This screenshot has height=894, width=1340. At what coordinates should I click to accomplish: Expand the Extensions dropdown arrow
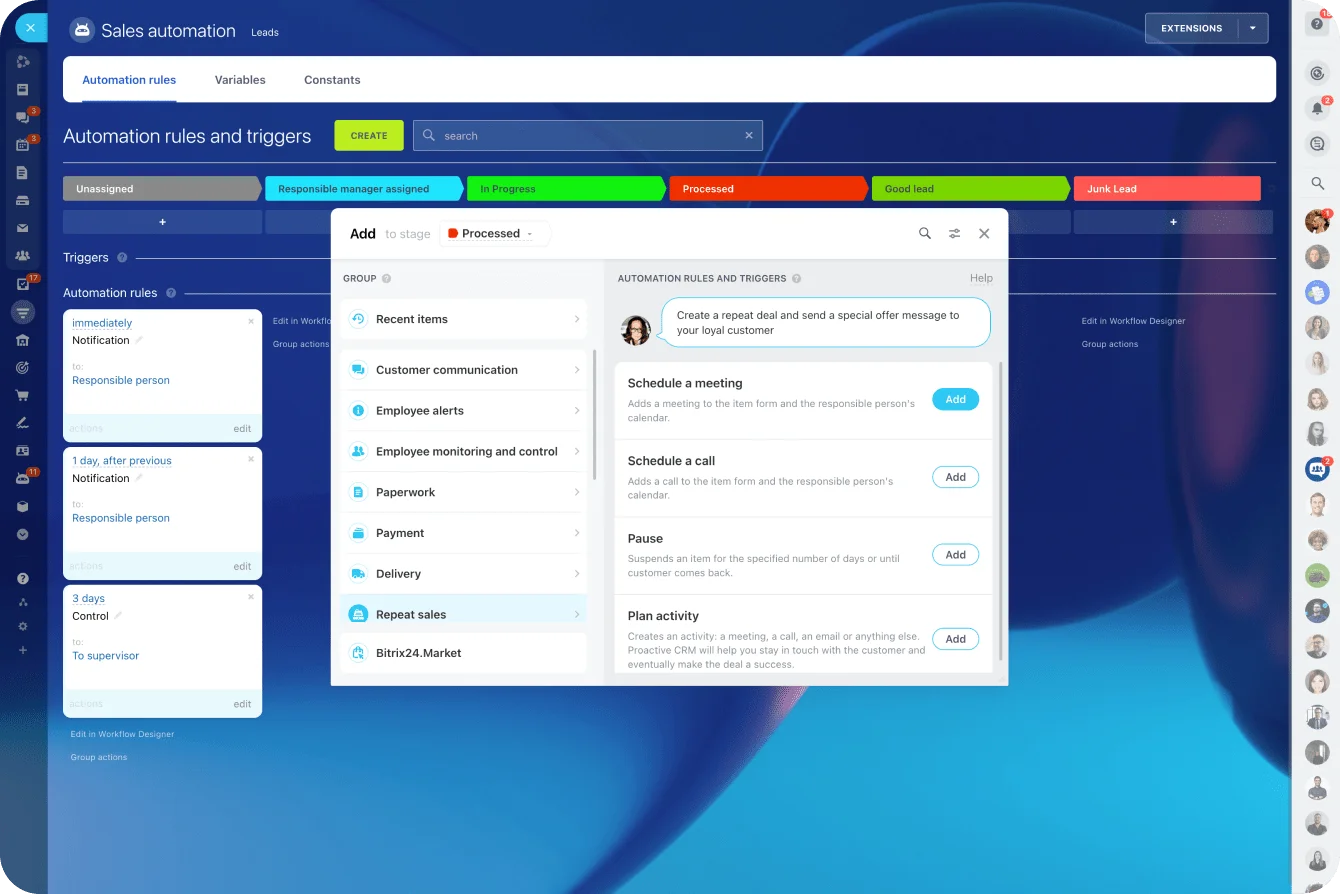(1253, 29)
